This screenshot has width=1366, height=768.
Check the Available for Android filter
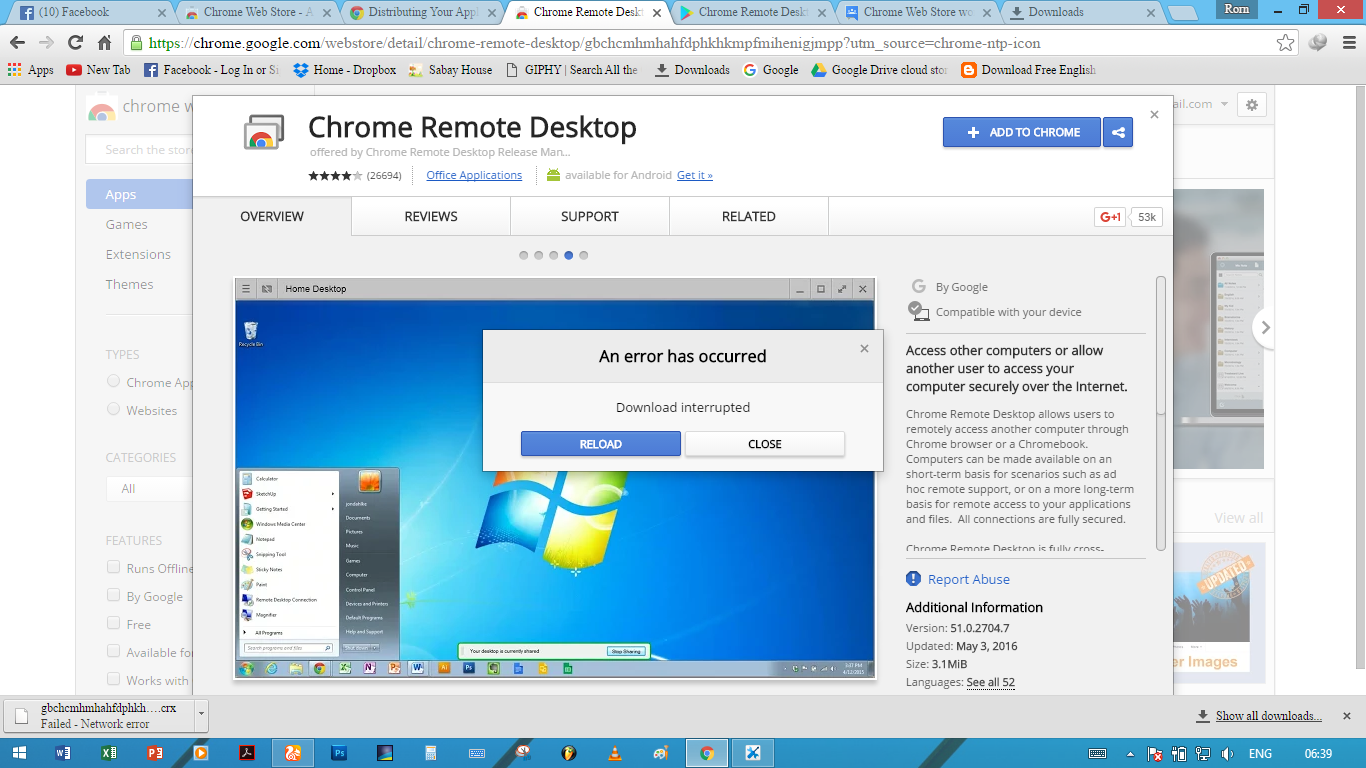[x=113, y=652]
